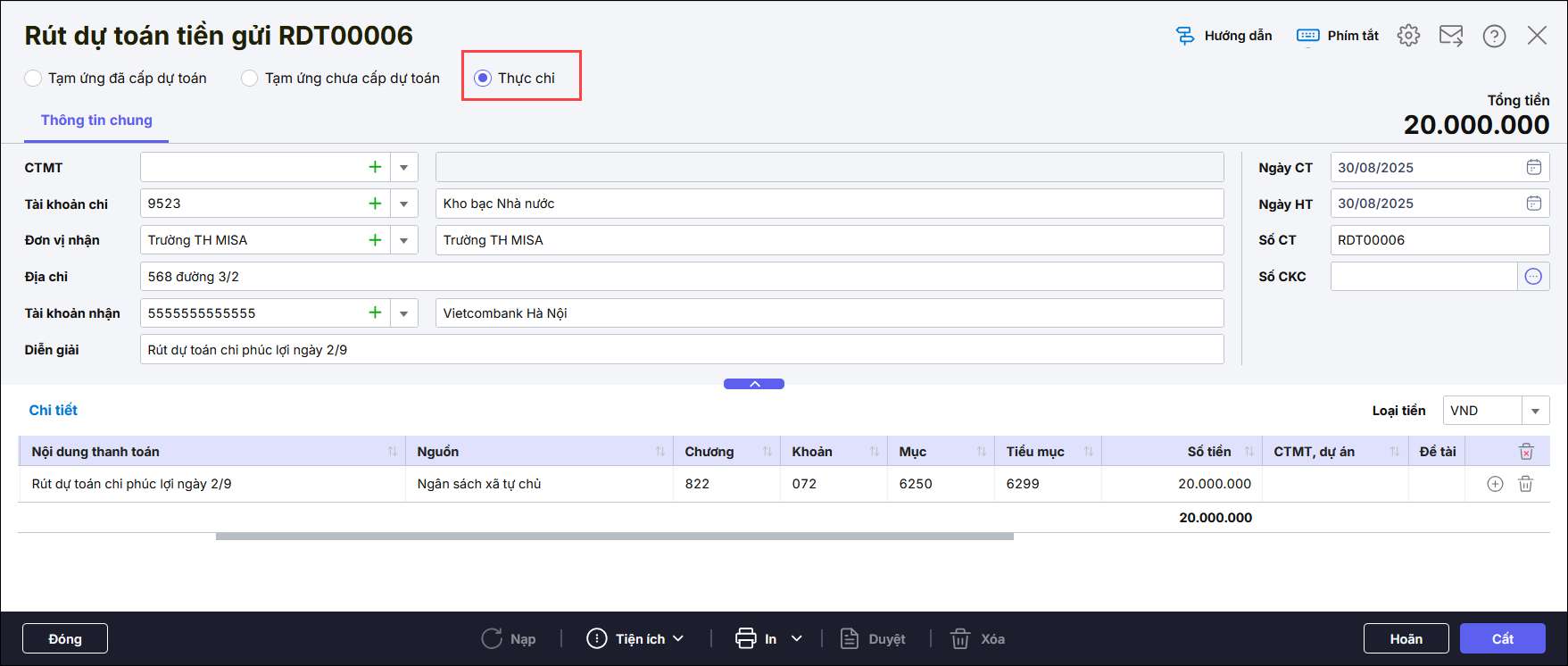Click the envelope feedback icon
The width and height of the screenshot is (1568, 666).
[x=1451, y=36]
